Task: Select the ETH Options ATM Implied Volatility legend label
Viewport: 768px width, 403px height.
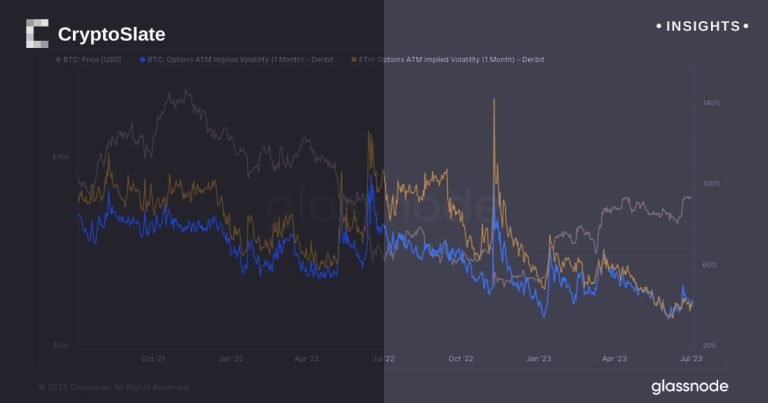Action: (x=452, y=60)
